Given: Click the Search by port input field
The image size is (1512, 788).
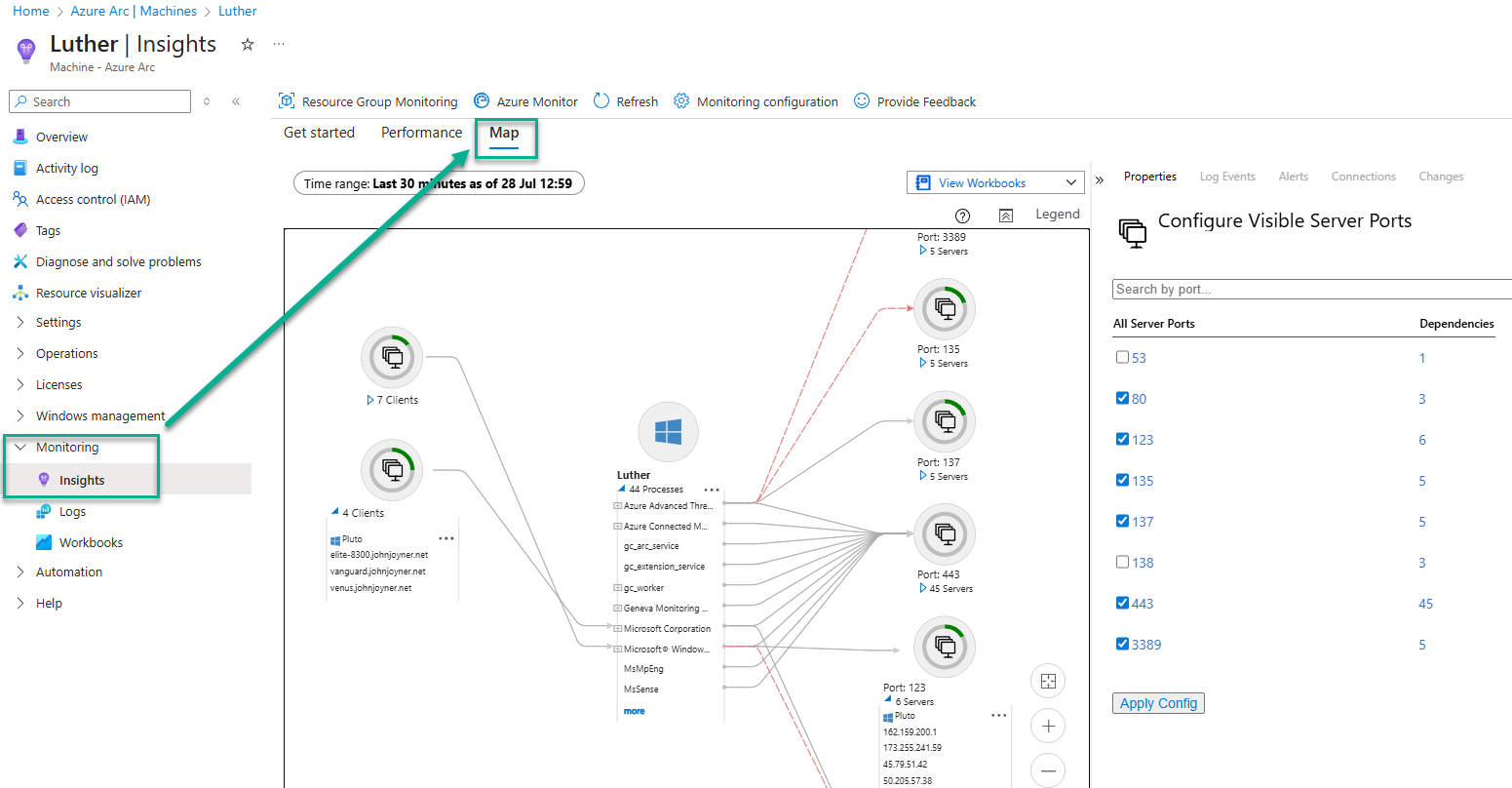Looking at the screenshot, I should [1306, 290].
